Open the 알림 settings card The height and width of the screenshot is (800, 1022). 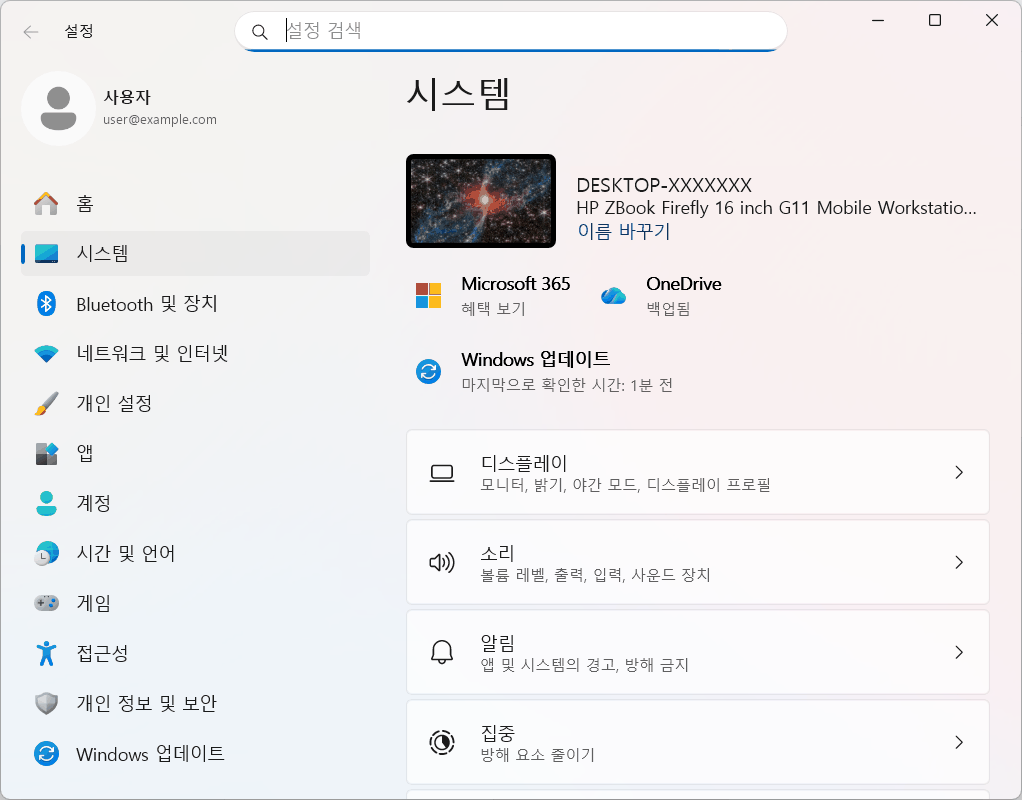click(x=697, y=652)
